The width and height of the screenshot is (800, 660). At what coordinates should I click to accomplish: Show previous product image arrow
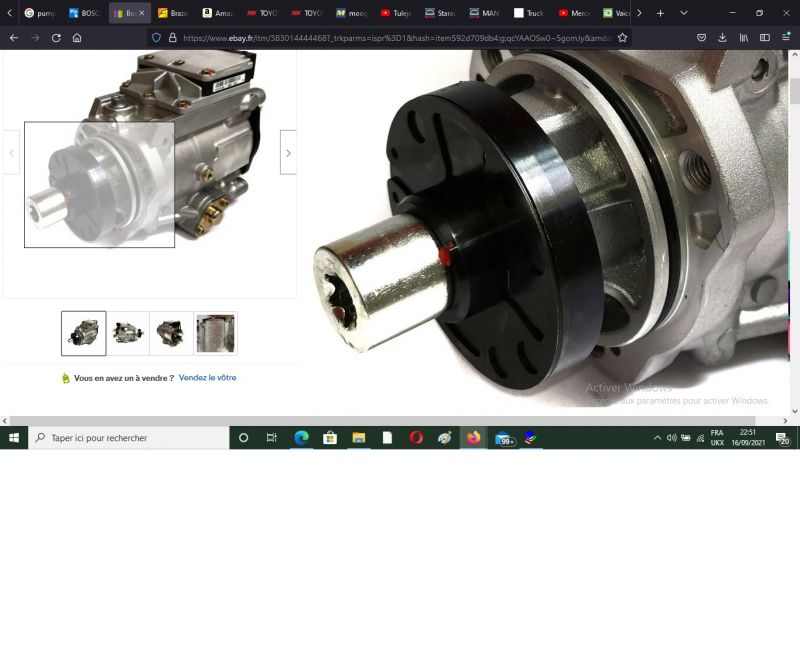(12, 153)
